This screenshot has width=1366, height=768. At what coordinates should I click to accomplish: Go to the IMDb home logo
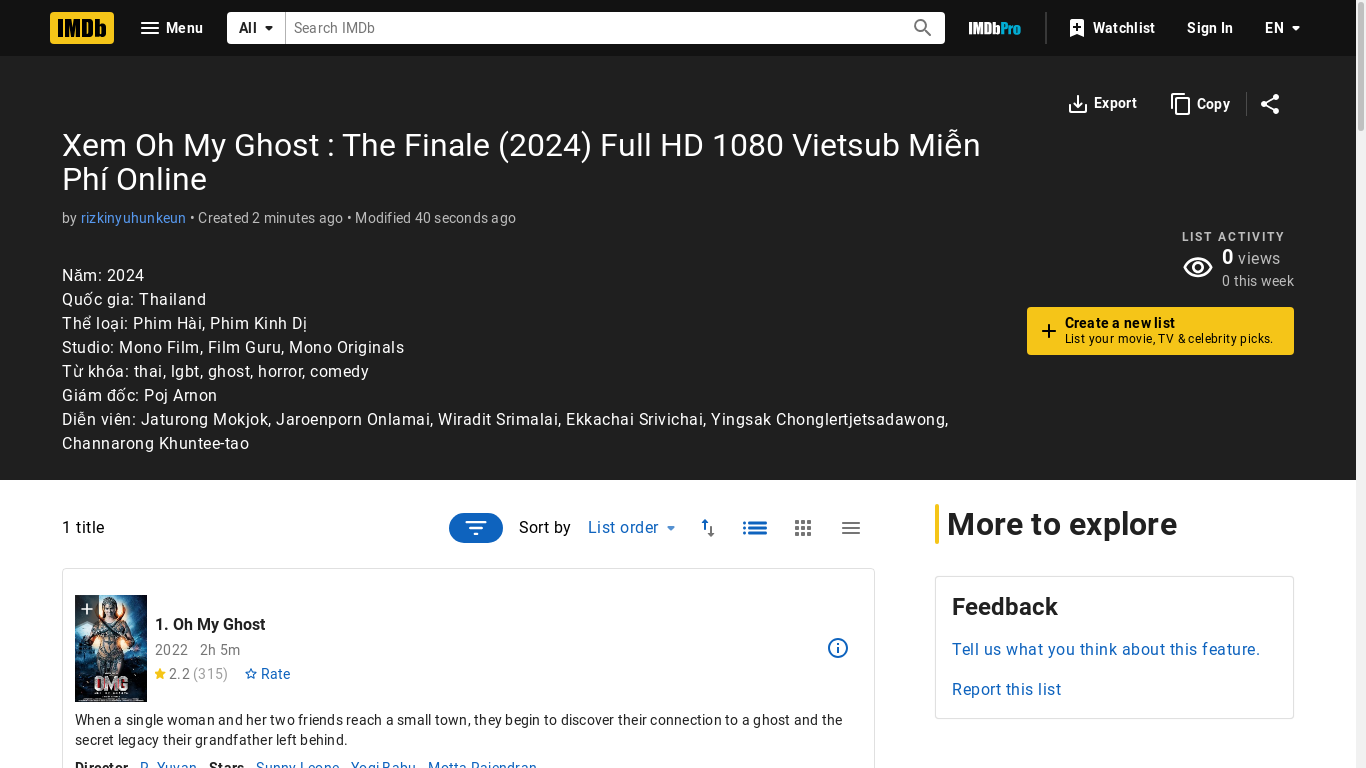point(82,28)
